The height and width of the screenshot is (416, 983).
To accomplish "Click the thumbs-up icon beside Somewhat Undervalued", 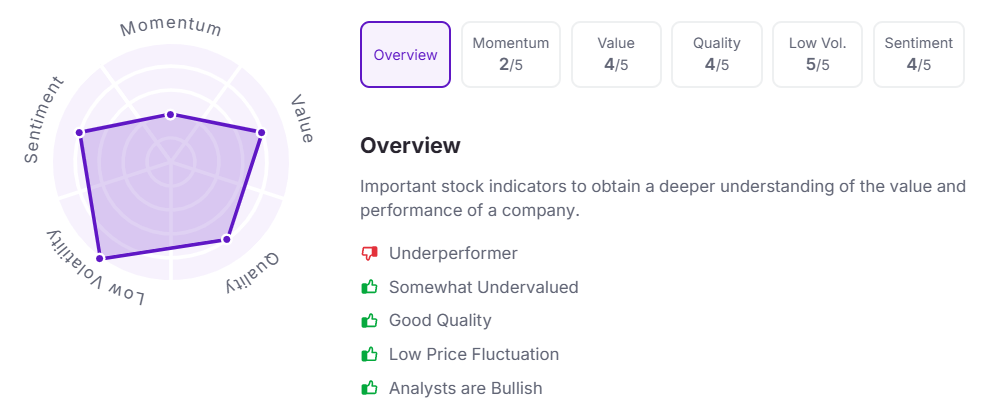I will [370, 287].
